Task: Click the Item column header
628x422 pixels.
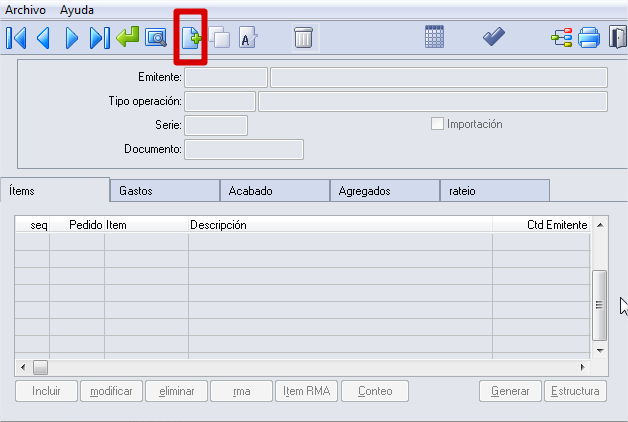Action: 147,225
